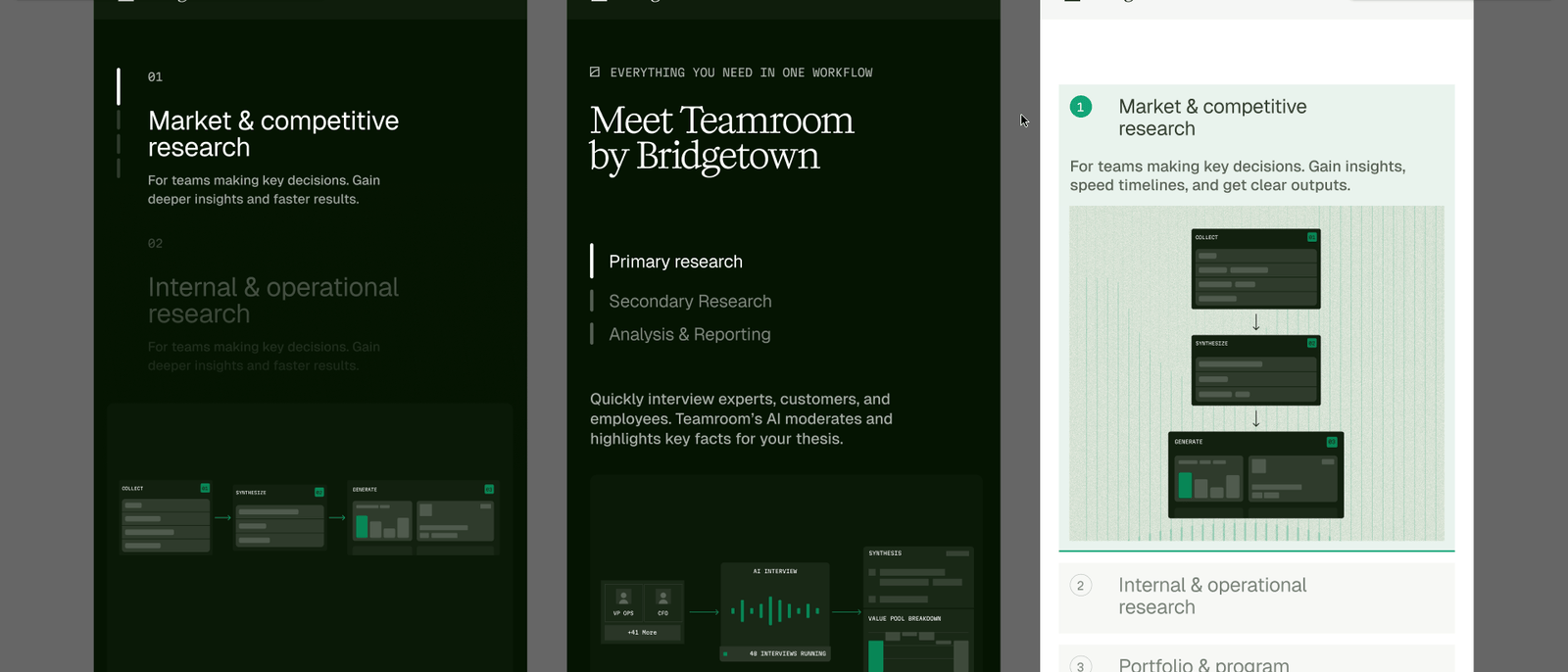This screenshot has height=672, width=1568.
Task: Click the green number 1 circle badge
Action: tap(1081, 107)
